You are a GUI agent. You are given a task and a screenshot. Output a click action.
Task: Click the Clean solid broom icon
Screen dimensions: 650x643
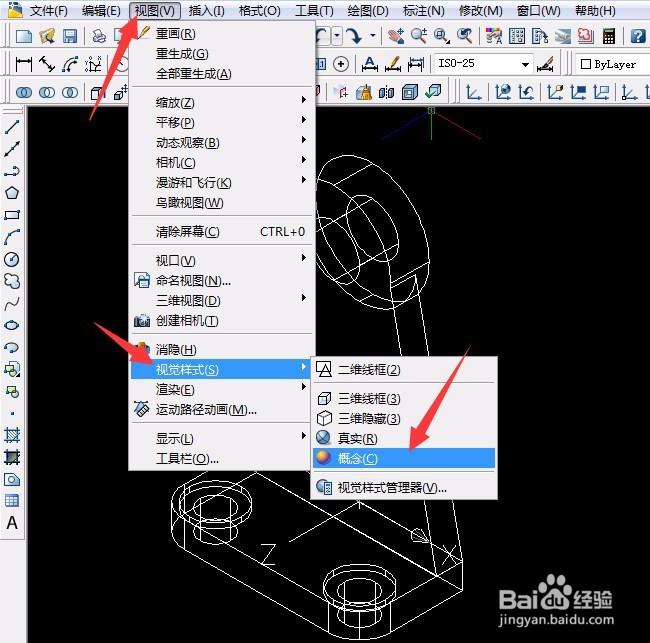[364, 92]
